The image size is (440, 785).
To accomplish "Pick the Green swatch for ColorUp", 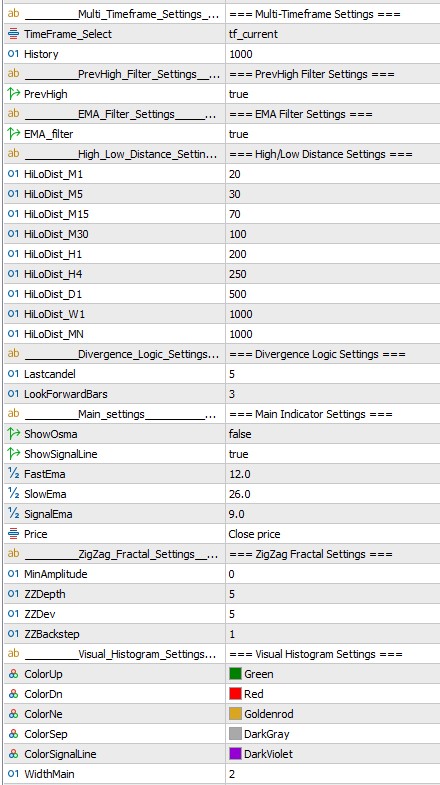I will [x=235, y=674].
